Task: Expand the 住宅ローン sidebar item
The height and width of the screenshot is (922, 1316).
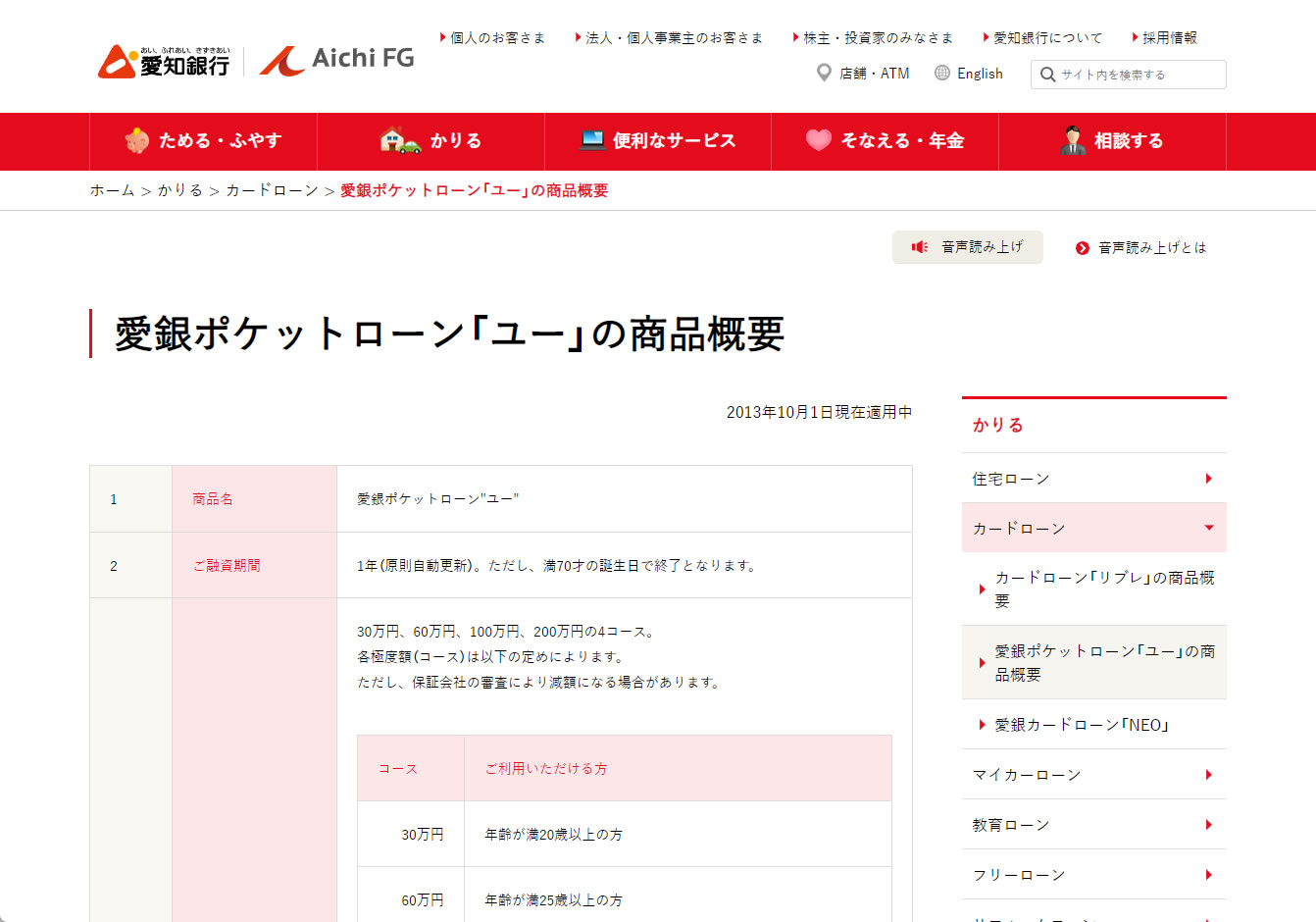Action: [1093, 479]
